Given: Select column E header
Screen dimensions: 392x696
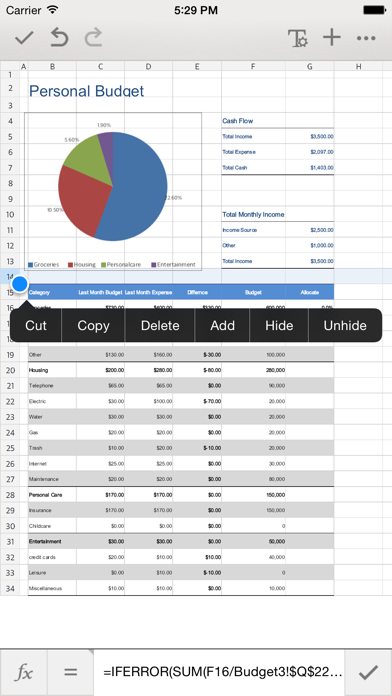Looking at the screenshot, I should coord(197,67).
